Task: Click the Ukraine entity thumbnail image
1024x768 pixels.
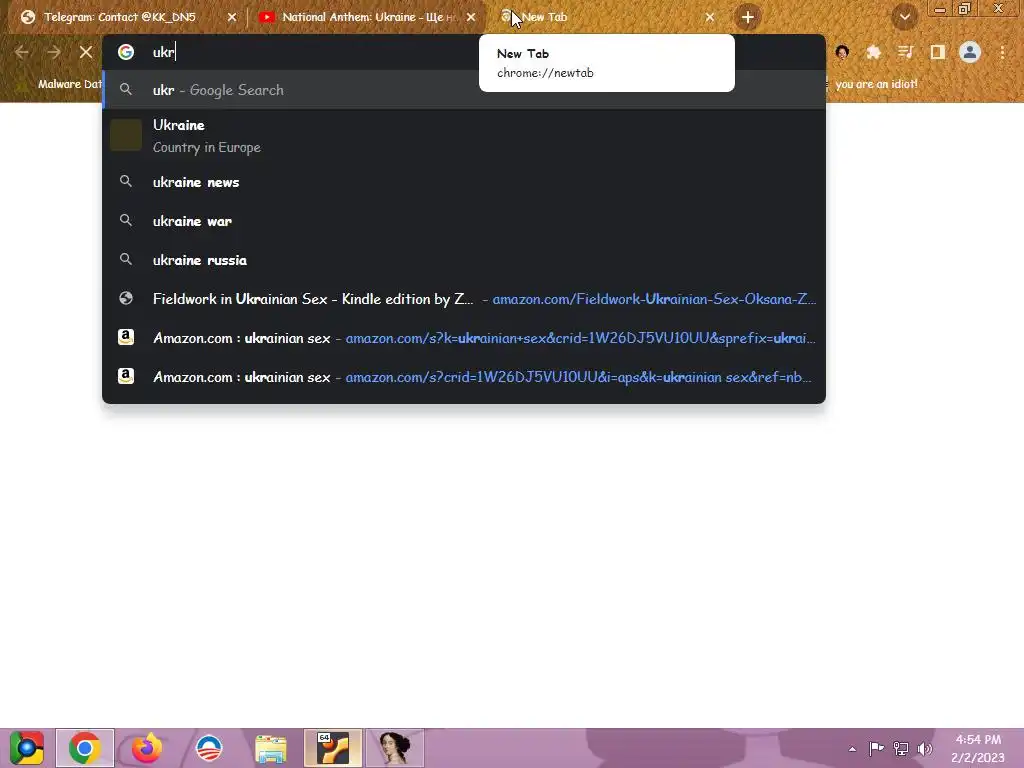Action: point(126,135)
